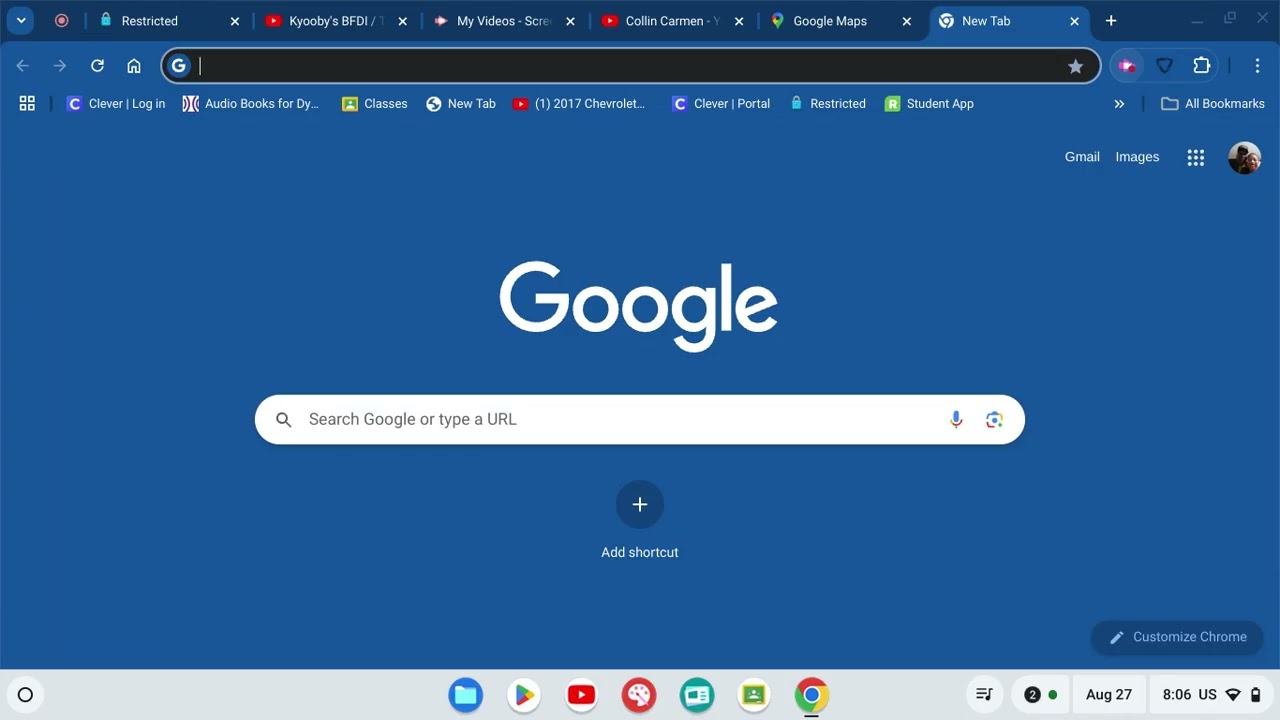Open quick settings at clock
The height and width of the screenshot is (720, 1280).
(x=1212, y=695)
